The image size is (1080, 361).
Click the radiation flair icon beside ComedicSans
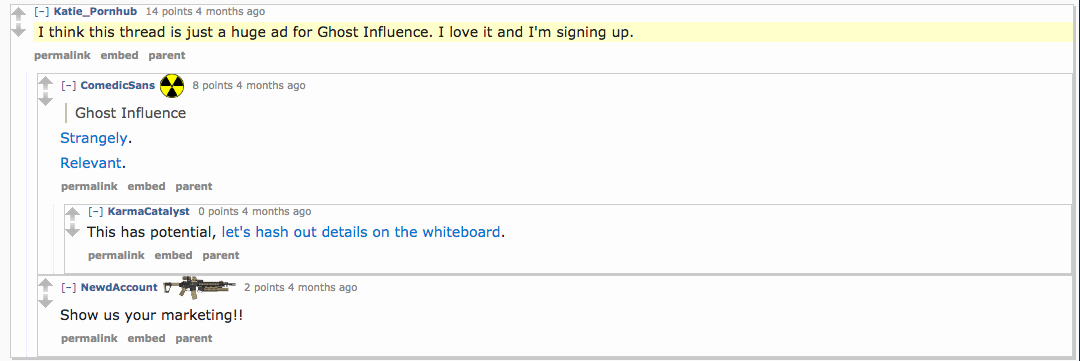(x=172, y=86)
